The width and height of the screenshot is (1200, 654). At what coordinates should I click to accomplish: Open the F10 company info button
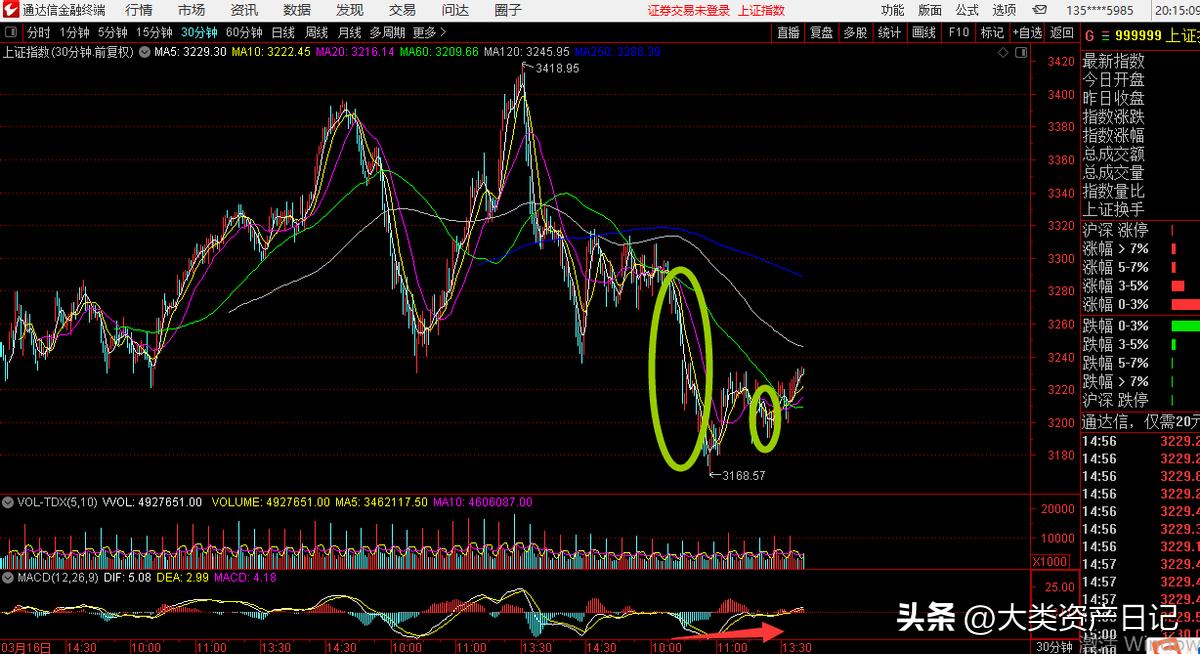point(958,32)
